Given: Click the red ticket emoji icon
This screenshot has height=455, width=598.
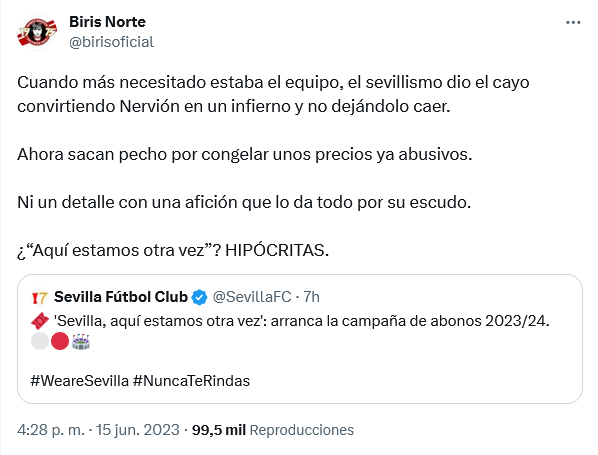Looking at the screenshot, I should pos(40,321).
